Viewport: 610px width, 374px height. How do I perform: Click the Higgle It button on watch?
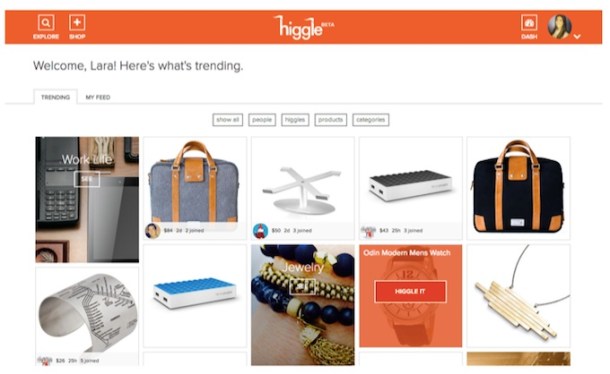point(410,291)
